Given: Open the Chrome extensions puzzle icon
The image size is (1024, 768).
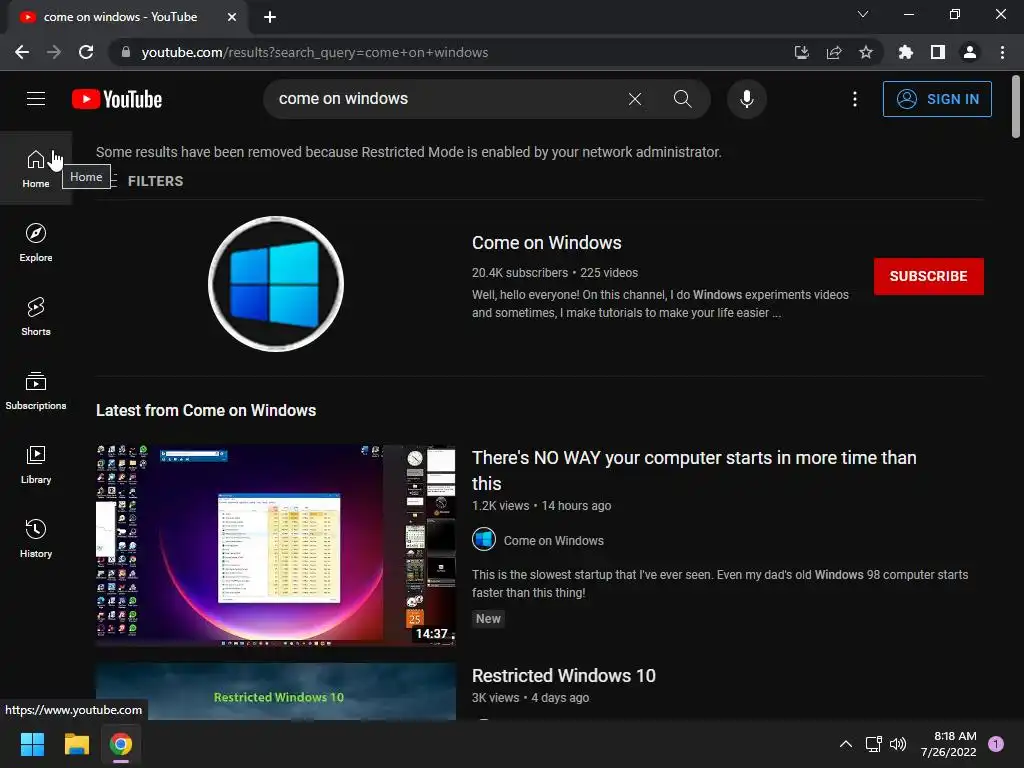Looking at the screenshot, I should click(x=906, y=52).
